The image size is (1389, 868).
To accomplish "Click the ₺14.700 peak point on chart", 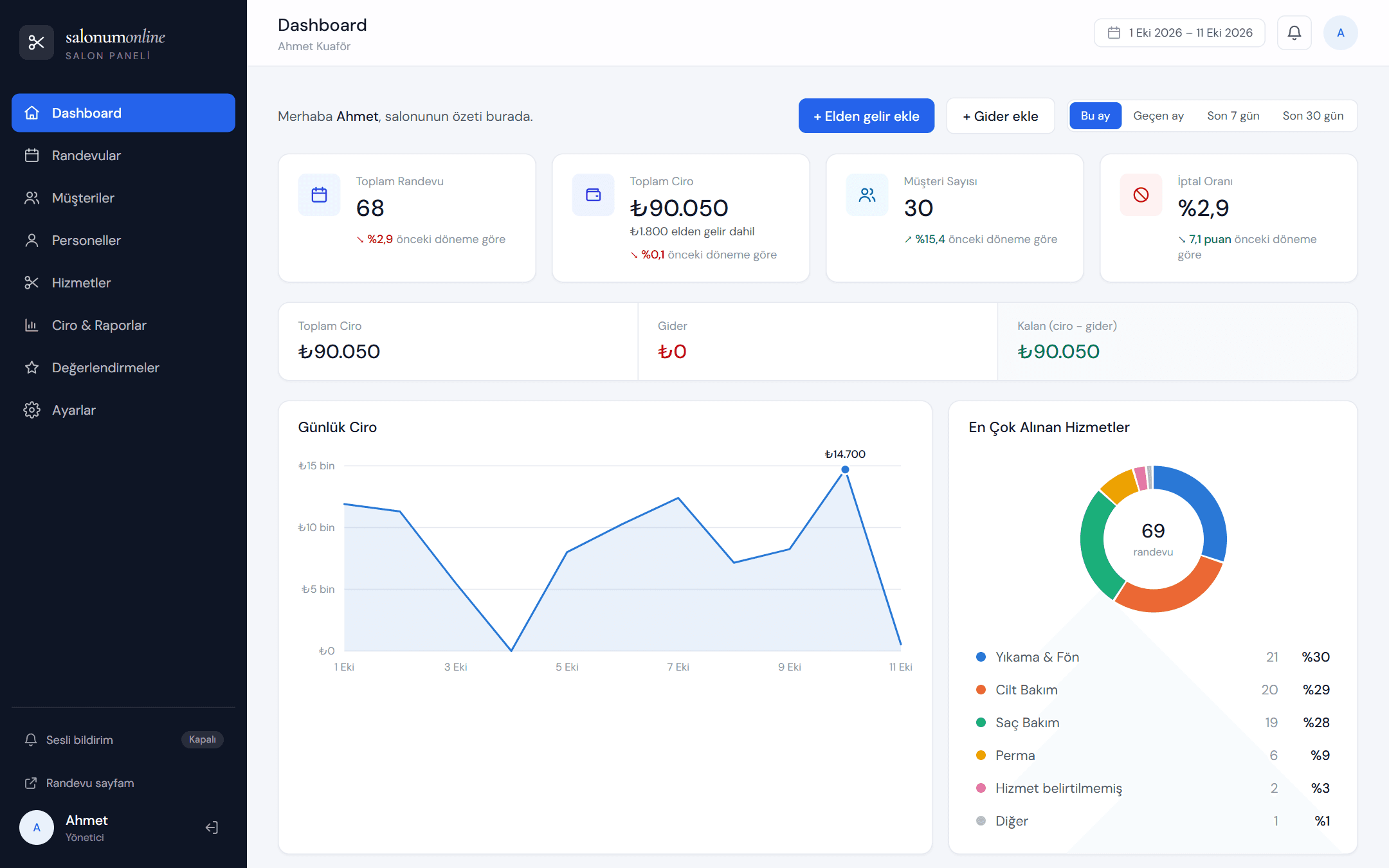I will click(x=846, y=470).
